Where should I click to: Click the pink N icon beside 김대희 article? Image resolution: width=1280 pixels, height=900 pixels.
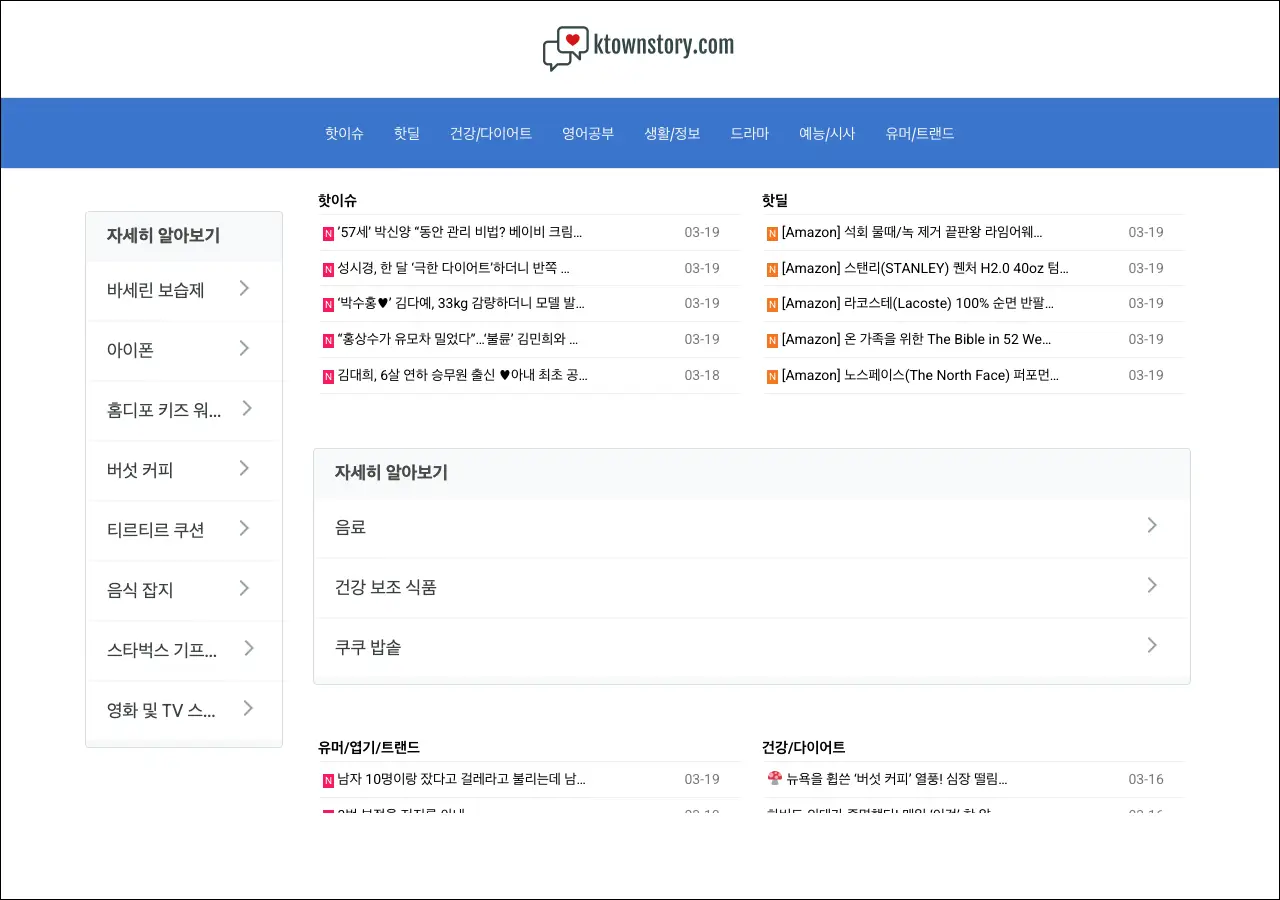coord(328,376)
